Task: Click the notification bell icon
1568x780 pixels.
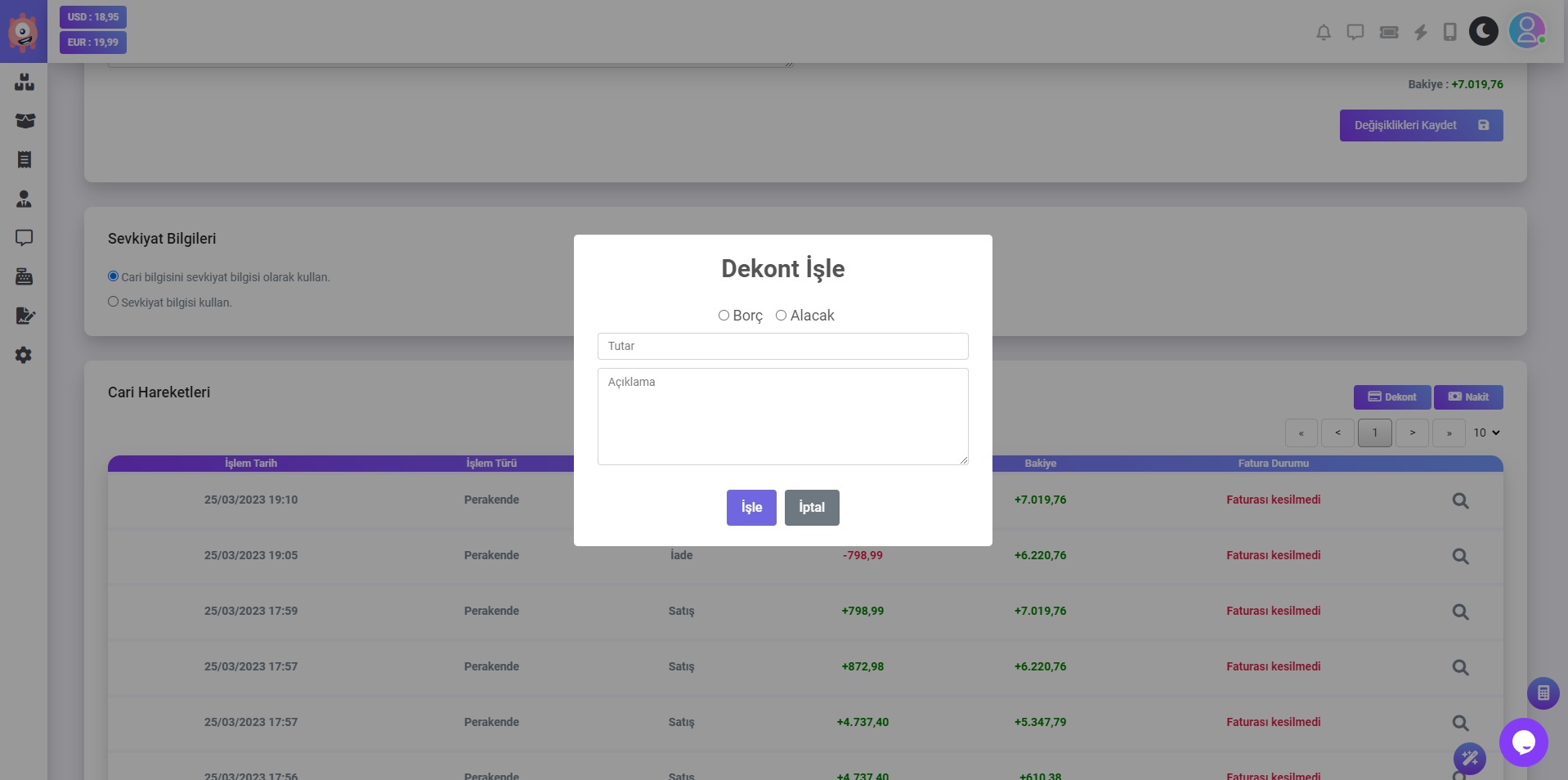Action: (x=1323, y=33)
